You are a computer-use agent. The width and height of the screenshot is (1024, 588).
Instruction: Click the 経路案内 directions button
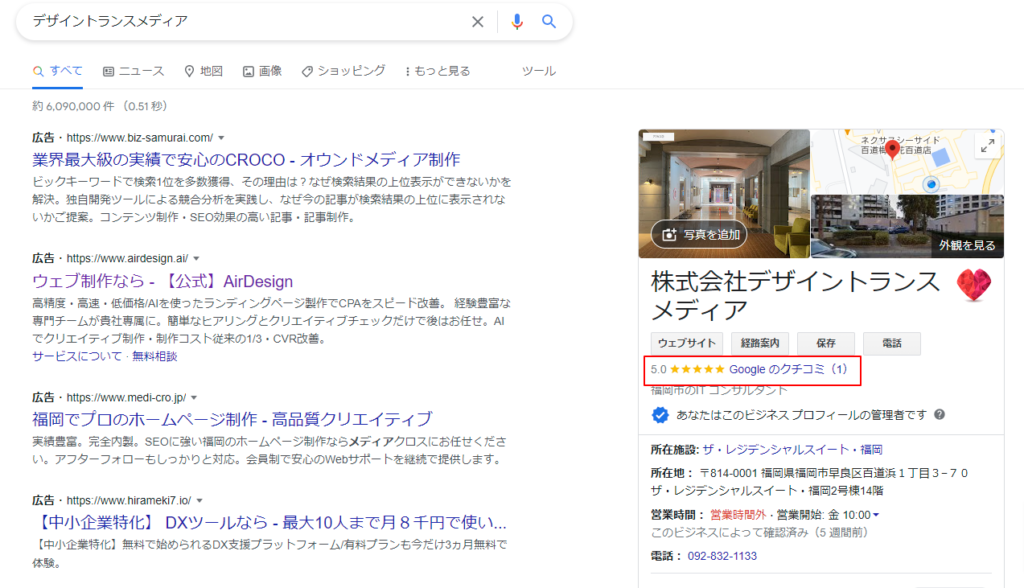tap(760, 343)
